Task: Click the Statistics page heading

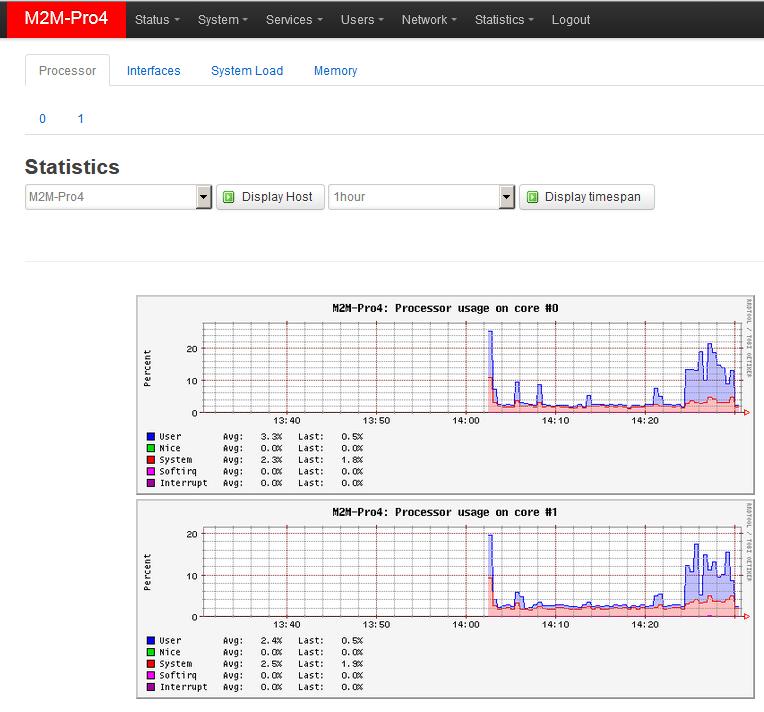Action: tap(72, 167)
